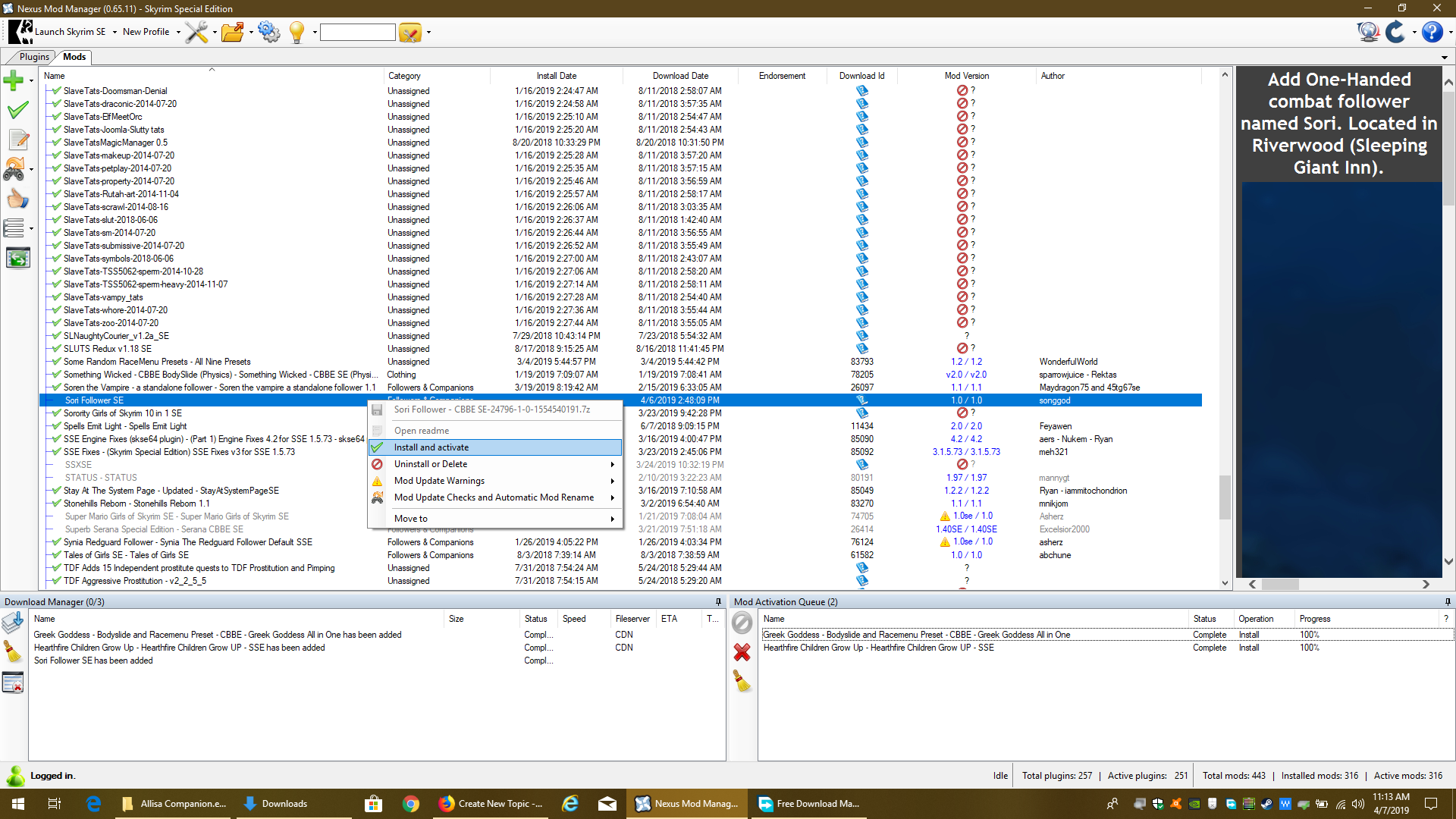Viewport: 1456px width, 819px height.
Task: Expand the add mod plus dropdown arrow
Action: pos(31,80)
